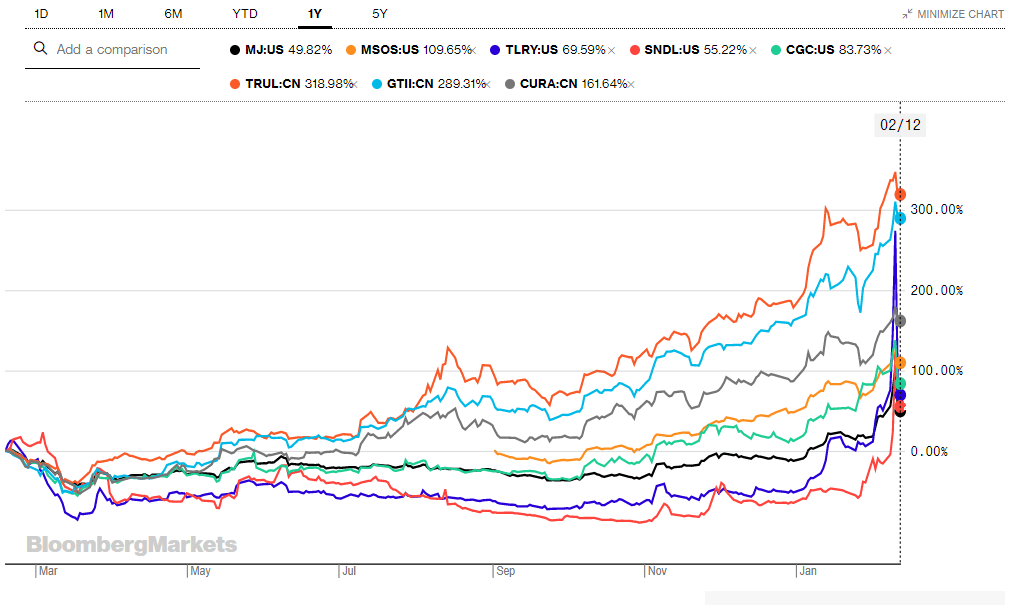Click the 0.00% axis label
Viewport: 1016px width, 605px height.
pyautogui.click(x=929, y=451)
